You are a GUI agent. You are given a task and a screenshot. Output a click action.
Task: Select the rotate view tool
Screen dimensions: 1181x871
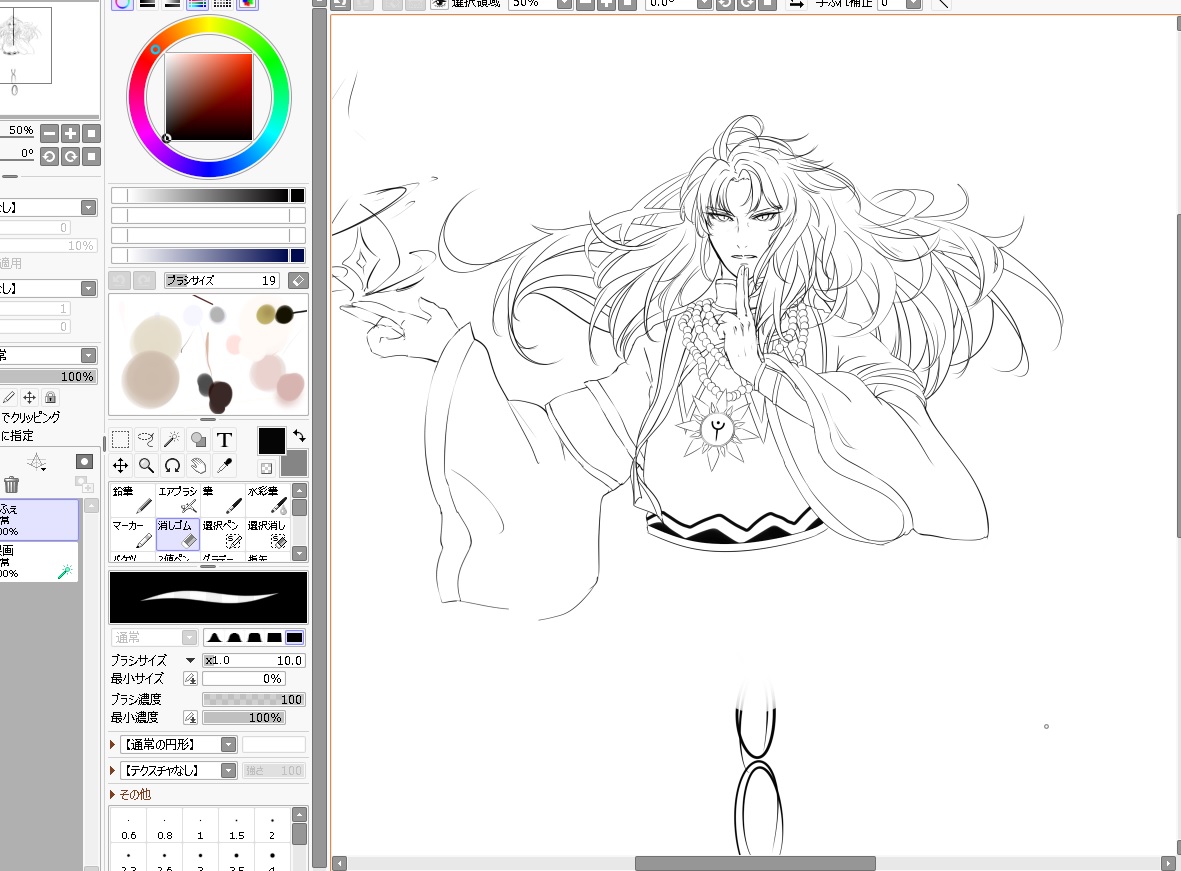pyautogui.click(x=172, y=466)
